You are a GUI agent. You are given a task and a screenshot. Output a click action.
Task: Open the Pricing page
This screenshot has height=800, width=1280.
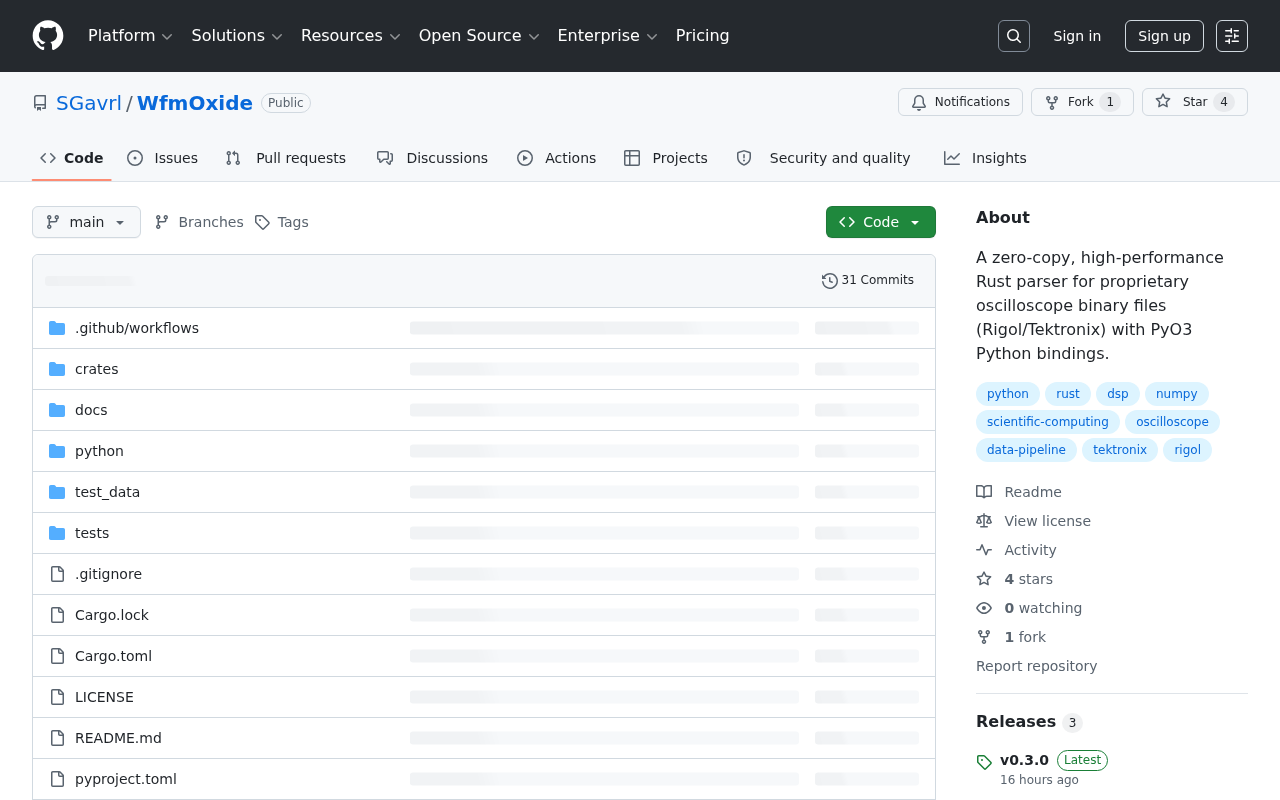(702, 36)
